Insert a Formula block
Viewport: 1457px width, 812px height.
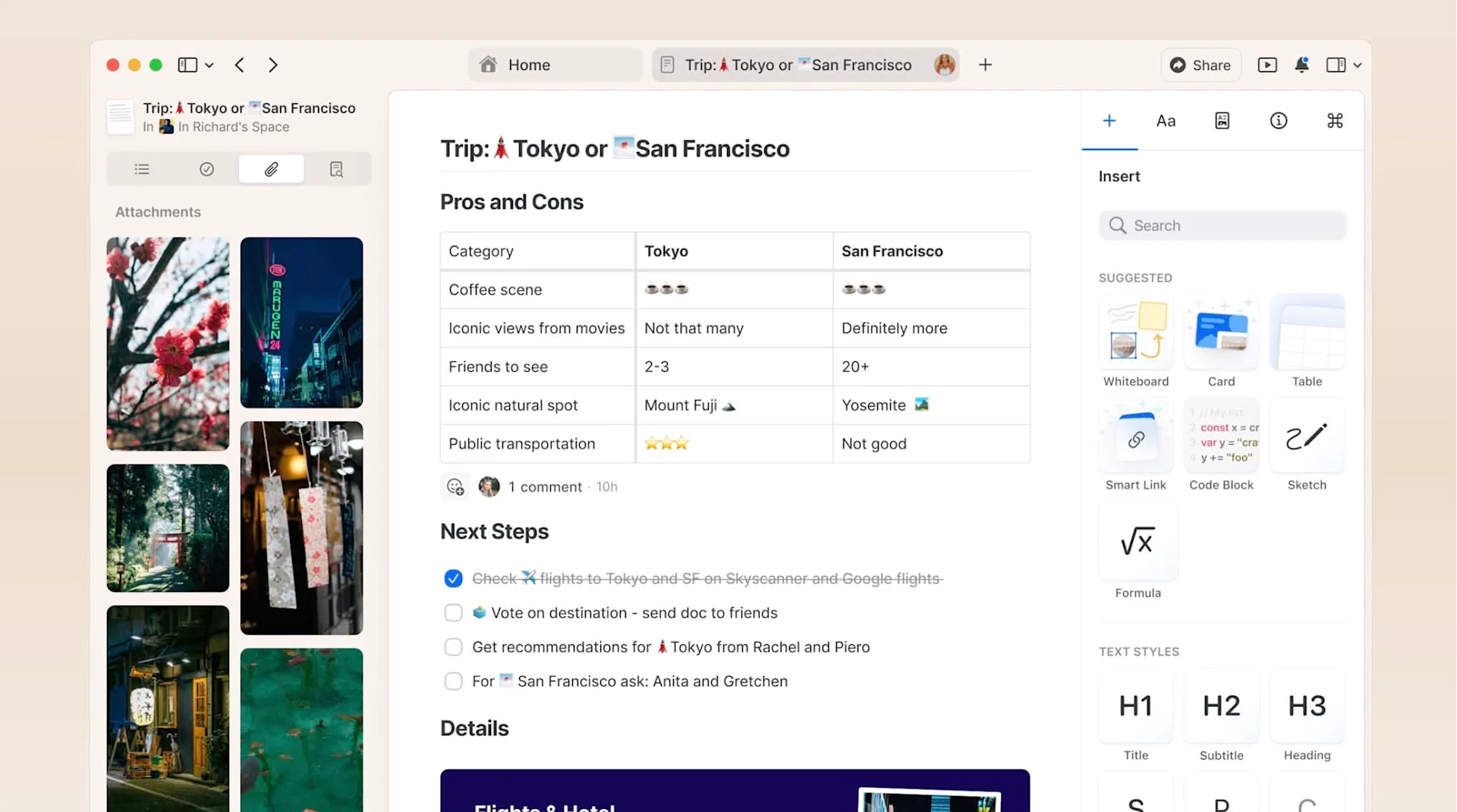coord(1138,552)
